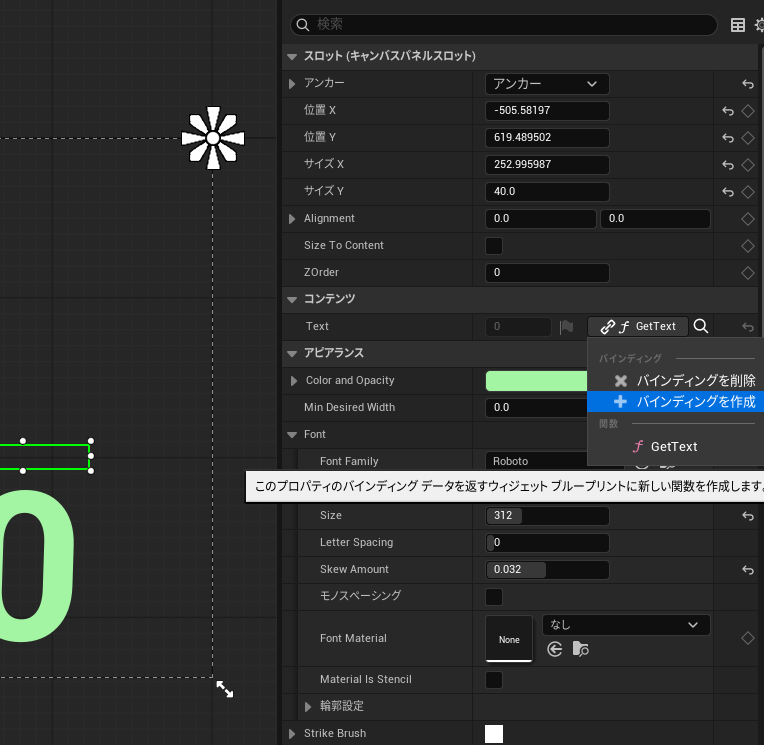The image size is (764, 745).
Task: Click the flag icon in Text row
Action: [x=567, y=326]
